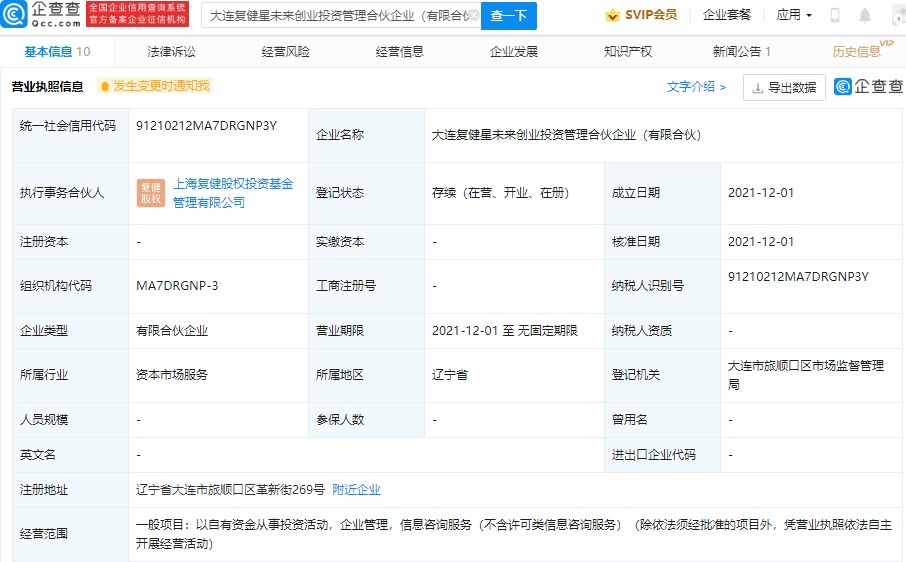Click the 统一社会信用代码 label cell

tap(70, 135)
